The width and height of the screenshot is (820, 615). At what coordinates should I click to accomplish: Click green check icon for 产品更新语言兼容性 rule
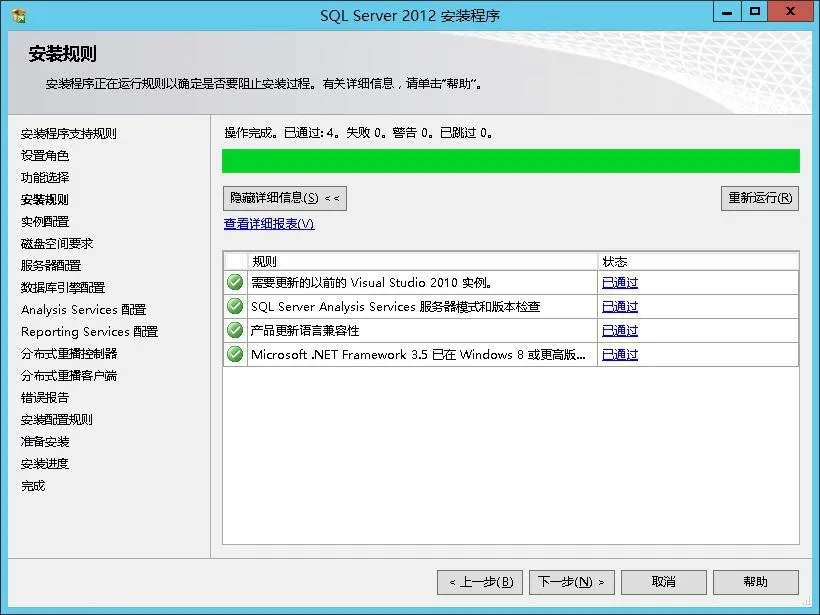[x=234, y=330]
